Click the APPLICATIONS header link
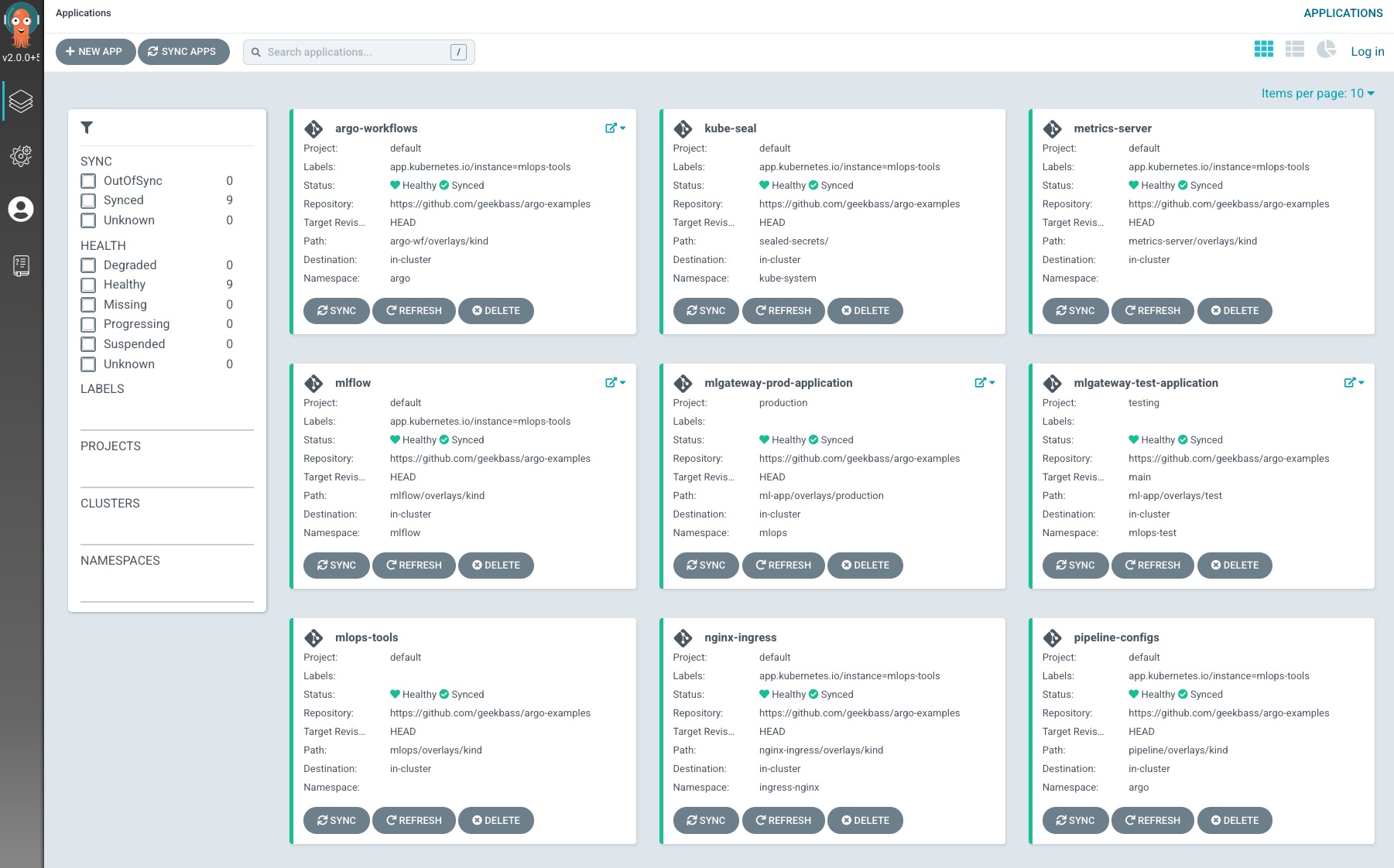The width and height of the screenshot is (1394, 868). tap(1343, 13)
